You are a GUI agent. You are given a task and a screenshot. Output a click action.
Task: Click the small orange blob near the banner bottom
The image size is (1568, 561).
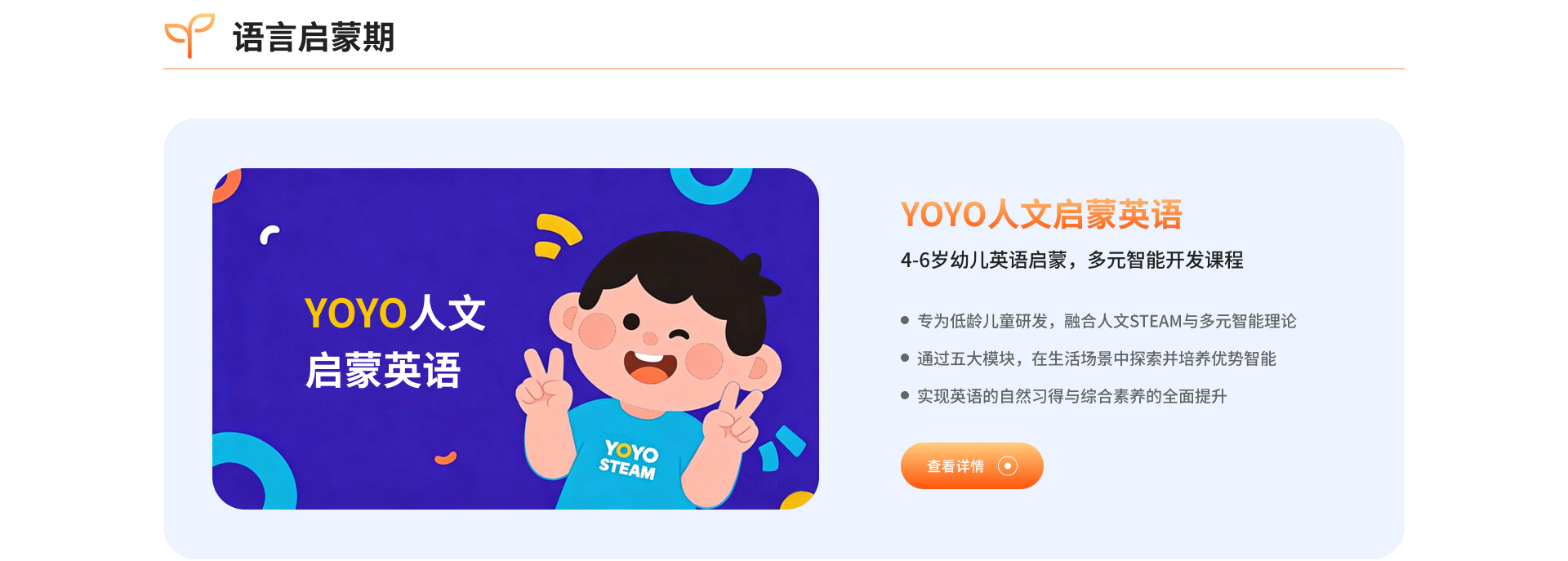[x=446, y=457]
